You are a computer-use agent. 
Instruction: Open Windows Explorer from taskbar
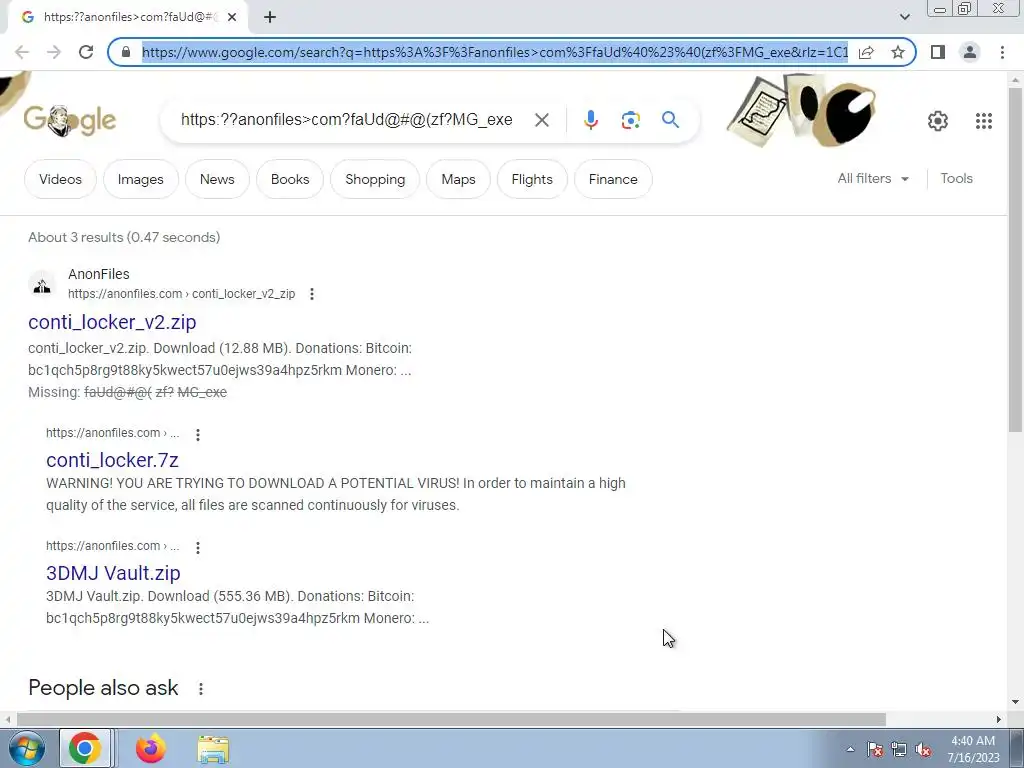(x=213, y=749)
